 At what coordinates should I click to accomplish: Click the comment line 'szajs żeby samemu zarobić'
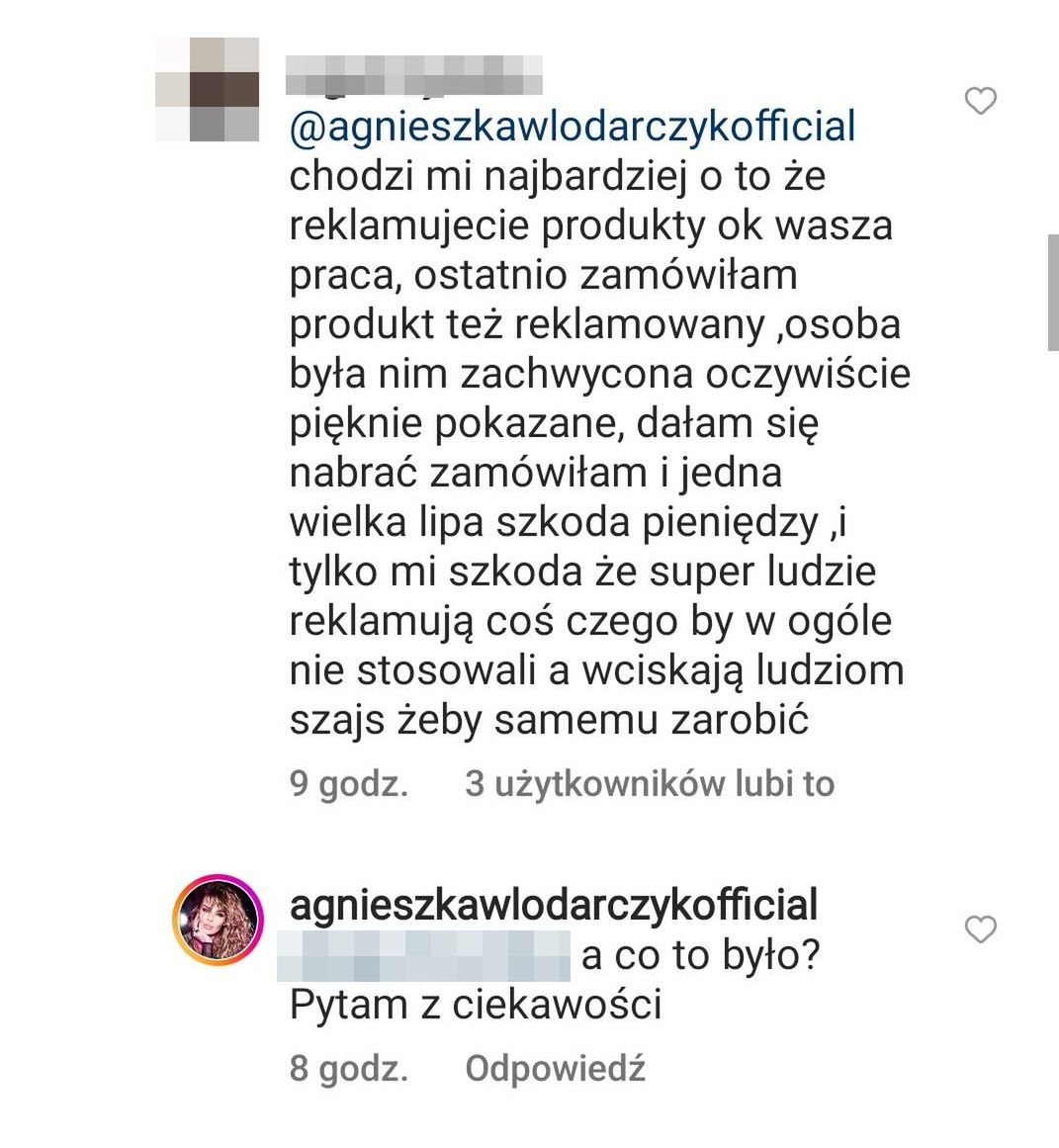[549, 721]
